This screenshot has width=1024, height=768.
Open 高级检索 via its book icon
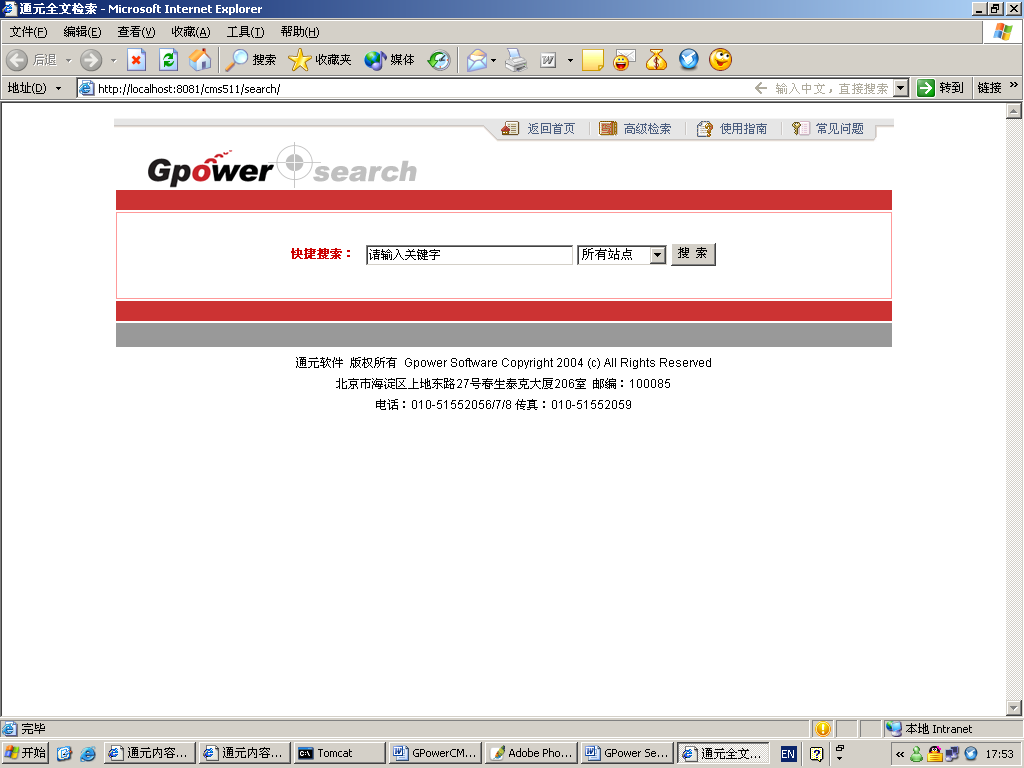pyautogui.click(x=607, y=128)
